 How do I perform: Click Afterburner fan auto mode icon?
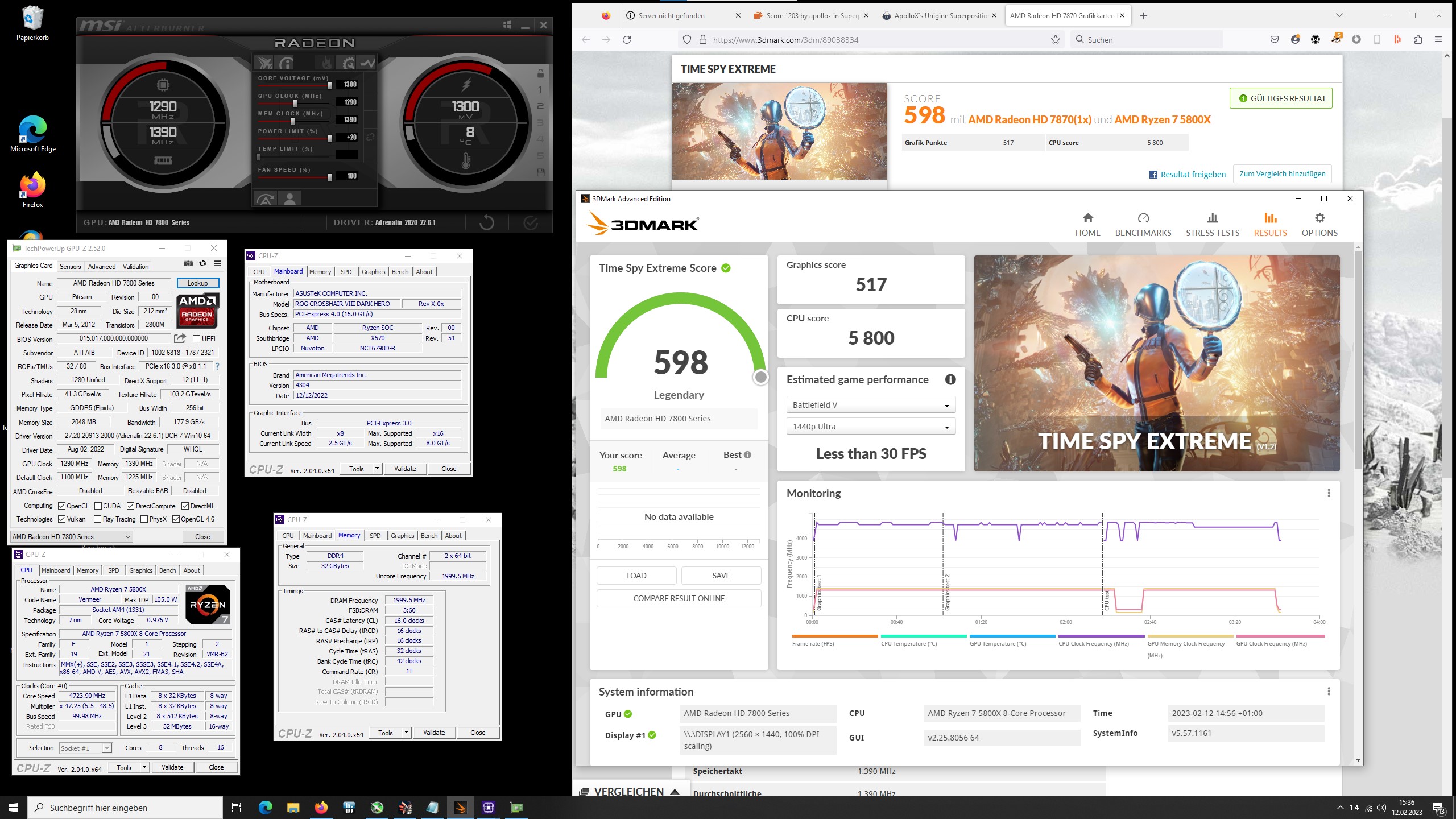coord(265,198)
